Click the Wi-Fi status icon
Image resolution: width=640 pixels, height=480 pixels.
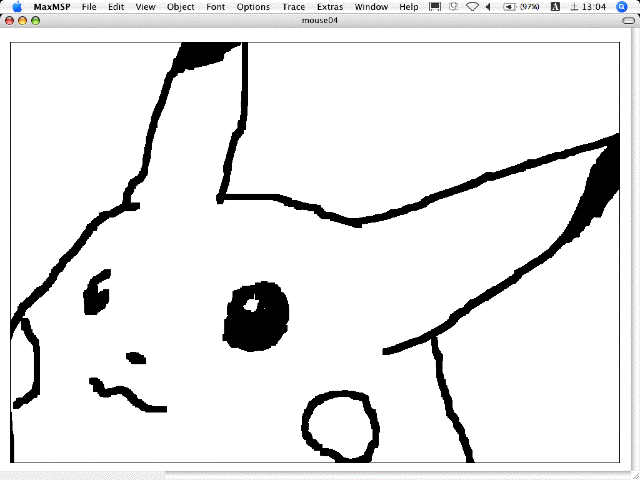coord(472,7)
